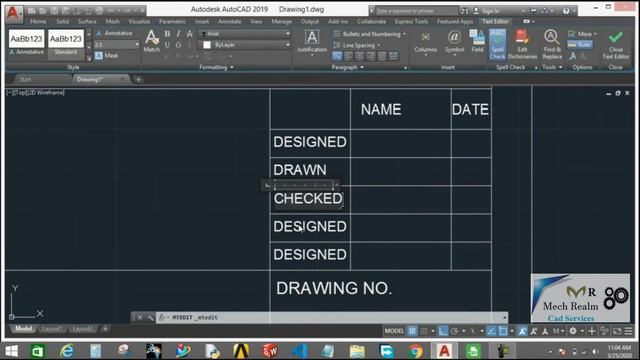640x360 pixels.
Task: Switch to the Model layout tab
Action: 23,329
